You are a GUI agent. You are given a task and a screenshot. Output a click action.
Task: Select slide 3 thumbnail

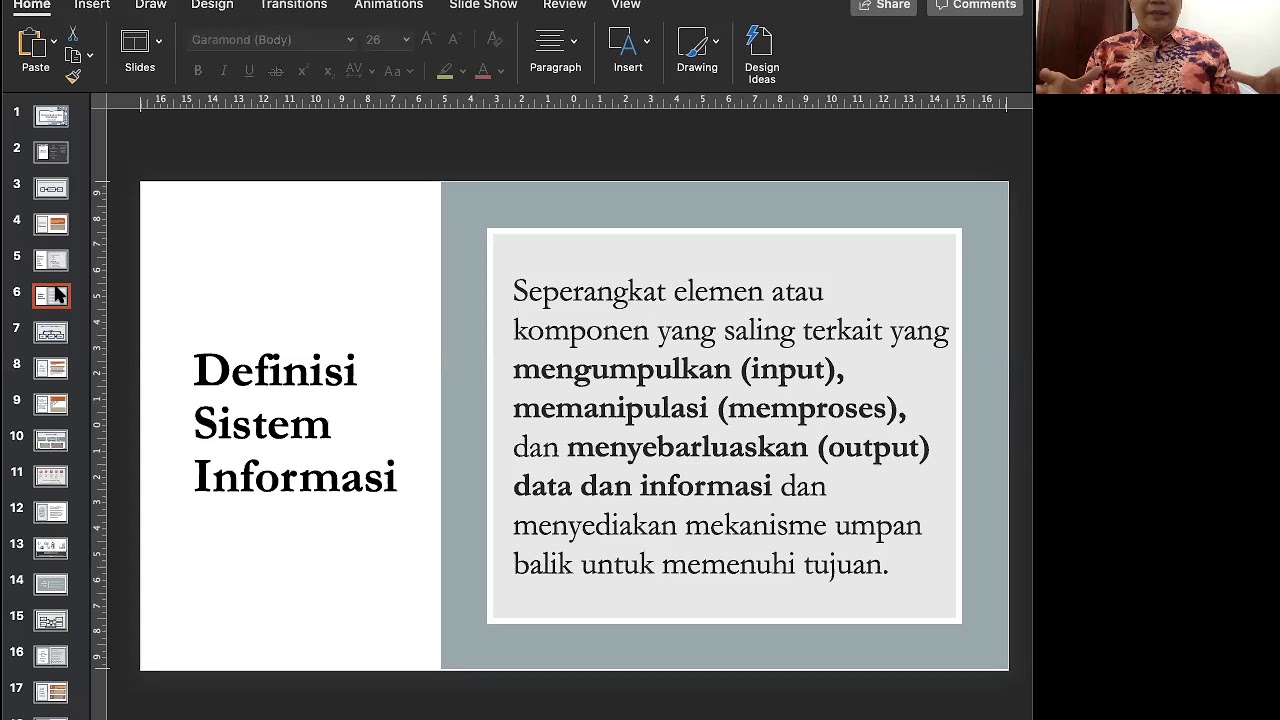(x=51, y=188)
